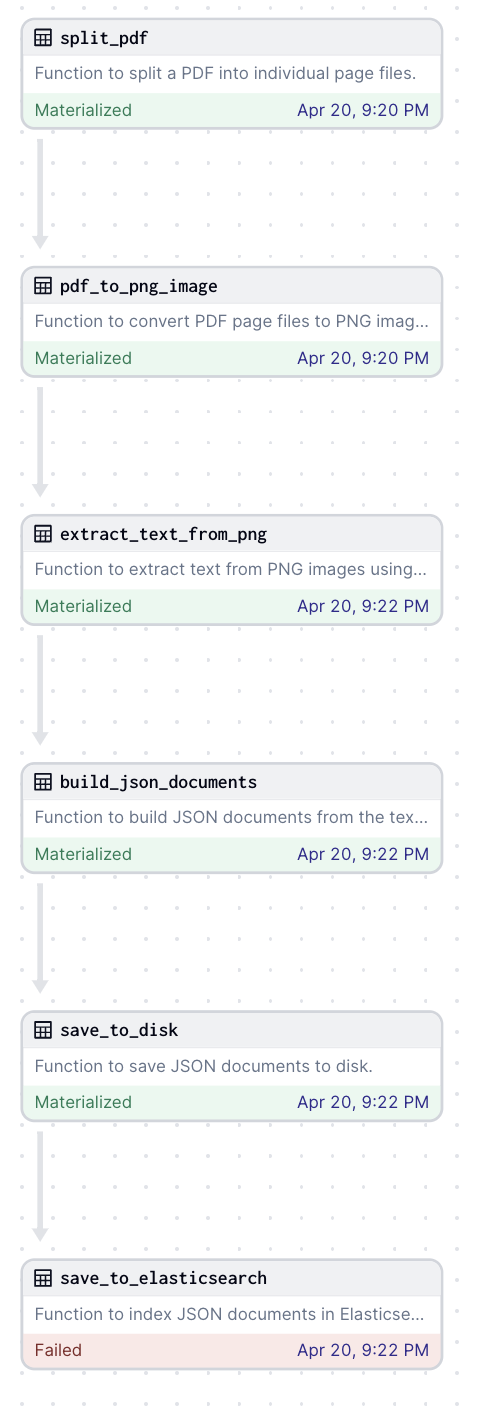Open the failed run timestamp on save_to_elasticsearch

(x=363, y=1350)
